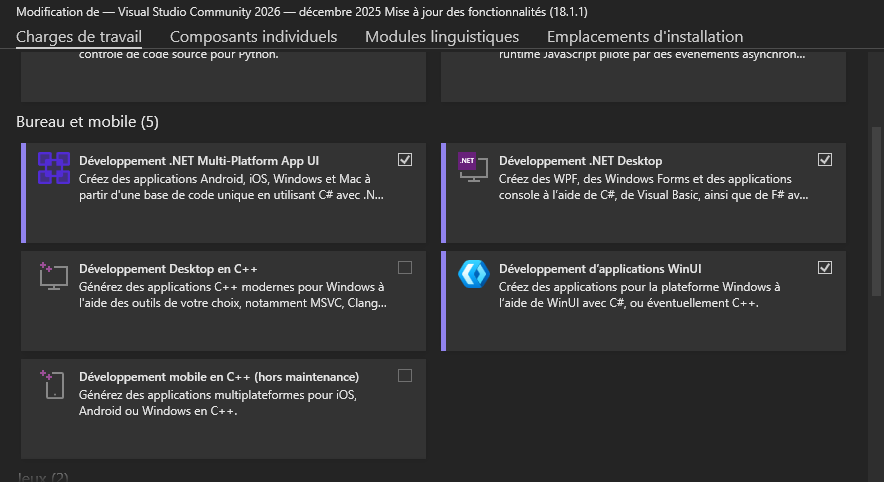Click the window title Modification de Visual Studio Community
The image size is (884, 482).
click(x=302, y=12)
